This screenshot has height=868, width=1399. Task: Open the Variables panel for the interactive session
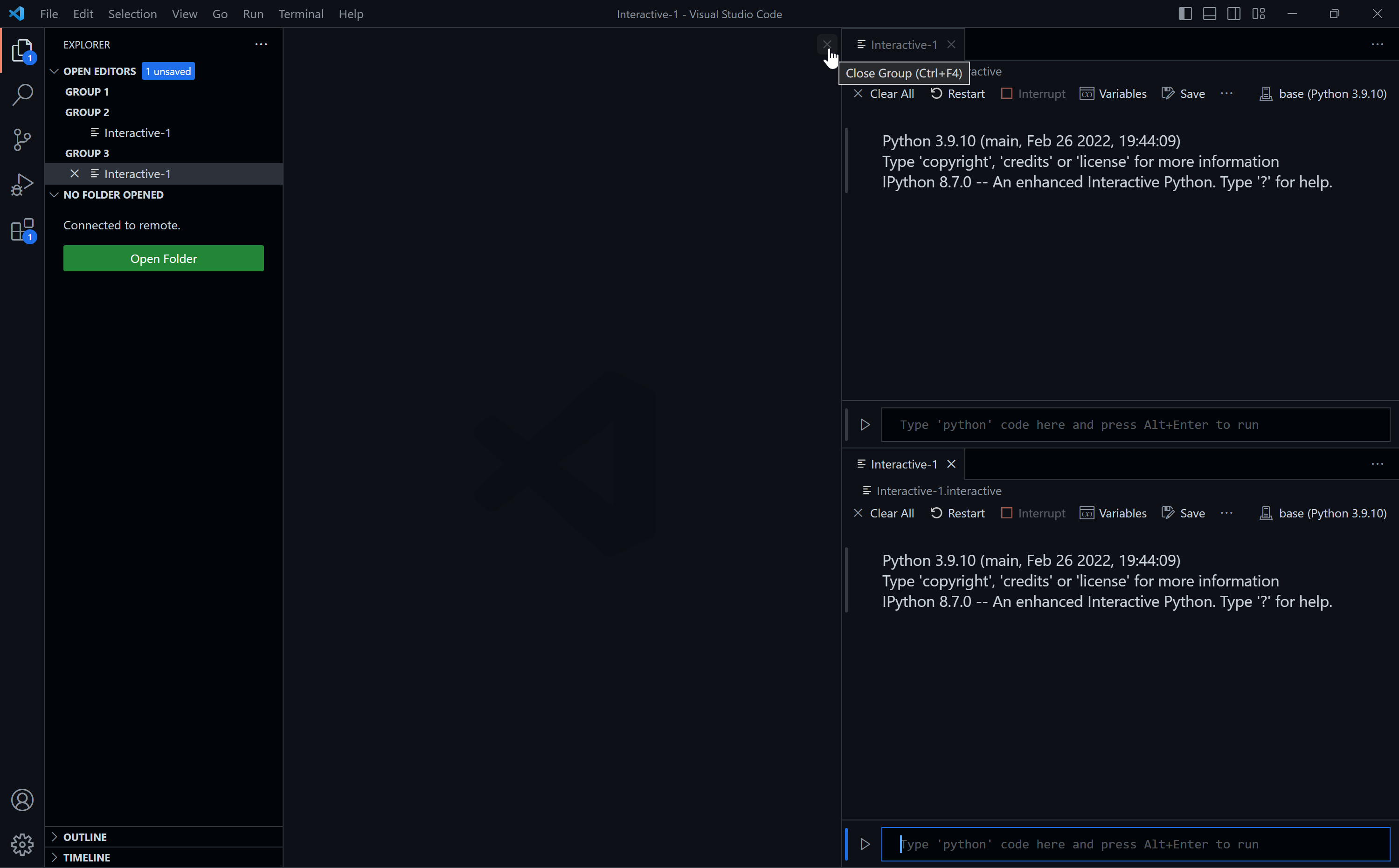coord(1113,93)
